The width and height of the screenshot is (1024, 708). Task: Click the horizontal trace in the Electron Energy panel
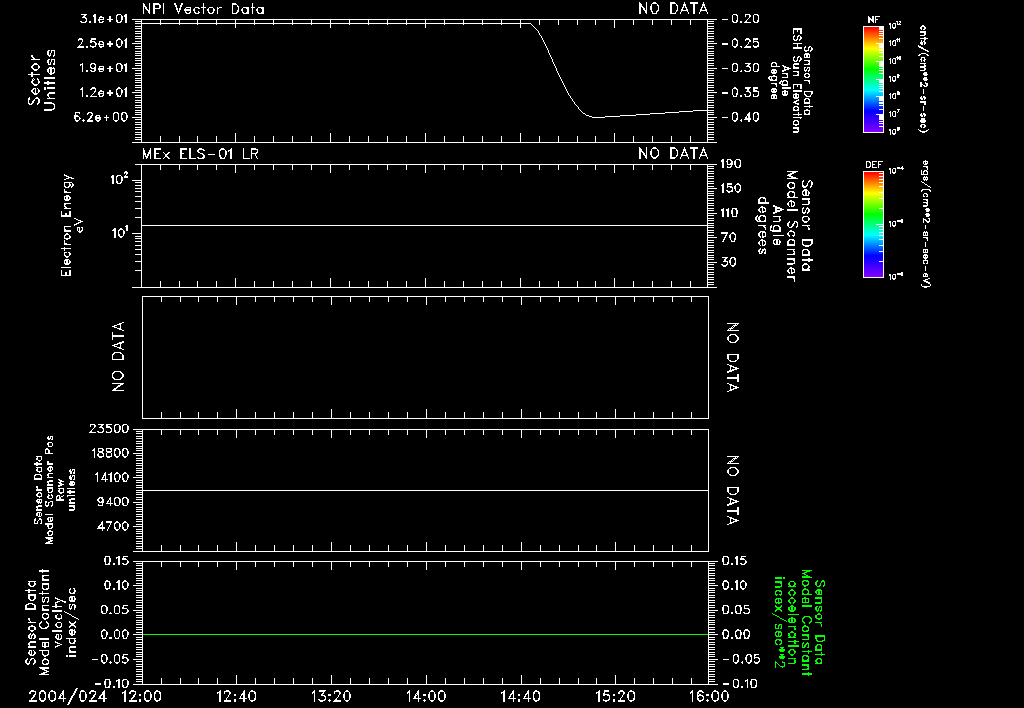point(425,225)
